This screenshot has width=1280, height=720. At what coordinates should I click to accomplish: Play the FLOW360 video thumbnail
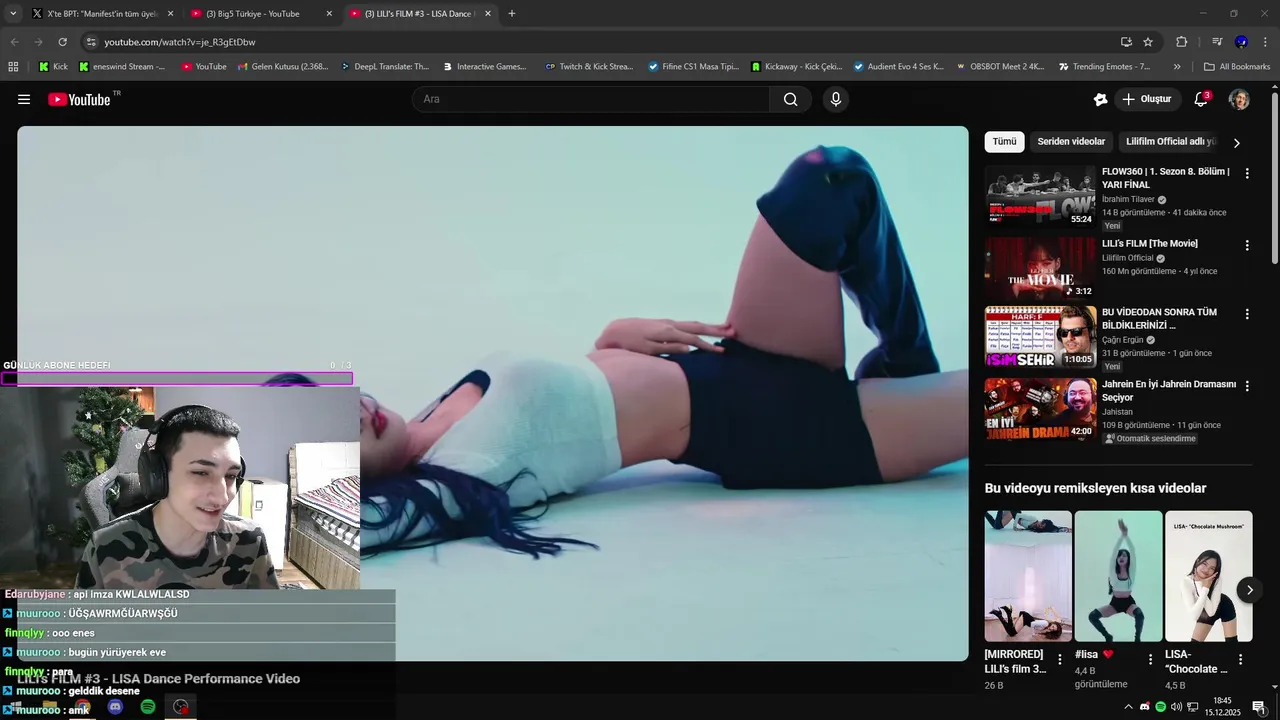[1040, 196]
